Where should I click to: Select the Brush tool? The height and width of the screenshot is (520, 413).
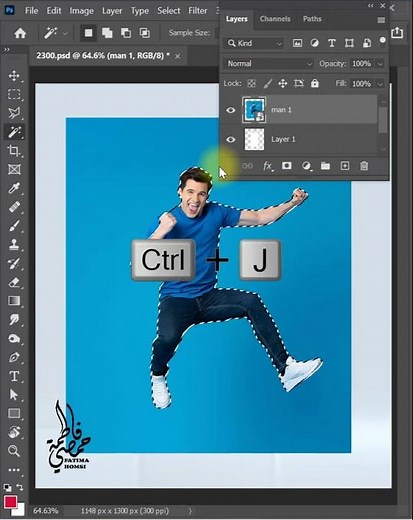pos(14,226)
